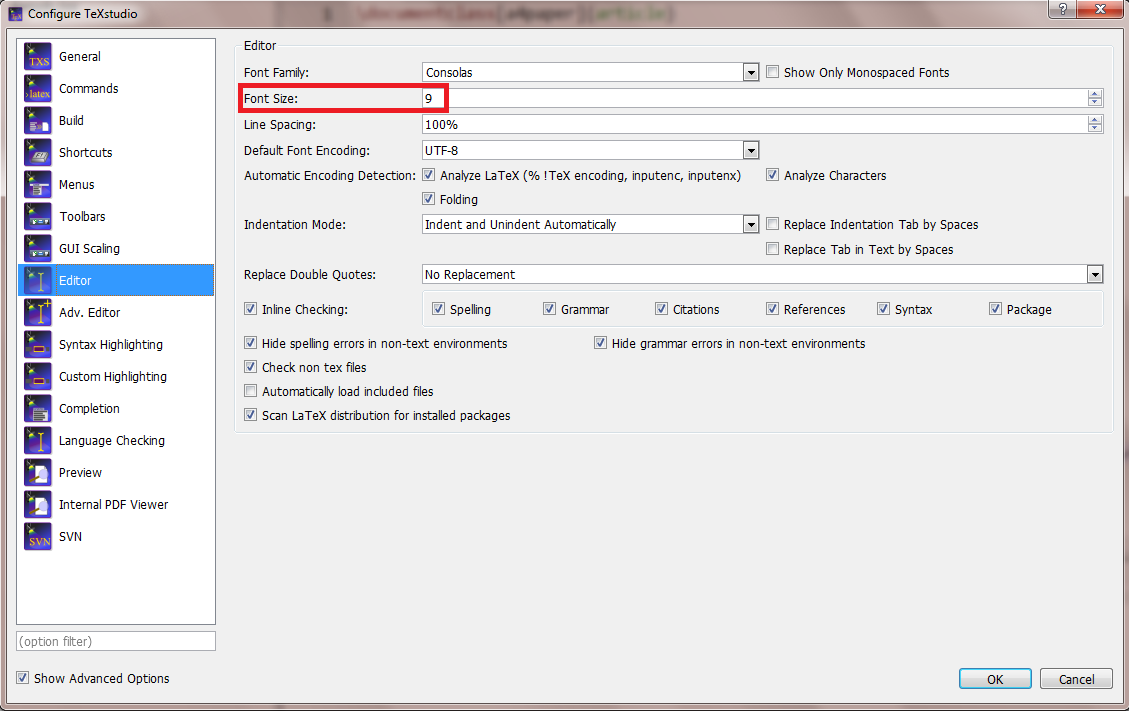Toggle the Analyze LaTeX encoding checkbox
The width and height of the screenshot is (1129, 711).
click(x=428, y=175)
